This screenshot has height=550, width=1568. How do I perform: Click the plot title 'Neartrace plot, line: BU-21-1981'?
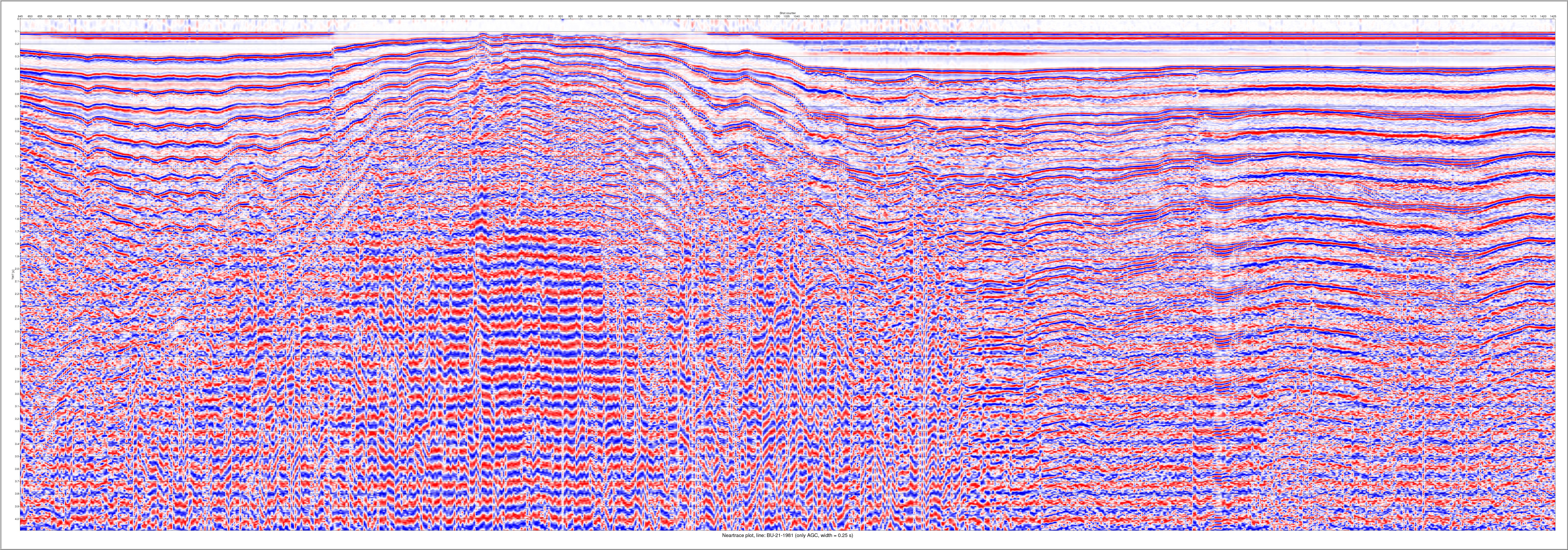pos(758,536)
